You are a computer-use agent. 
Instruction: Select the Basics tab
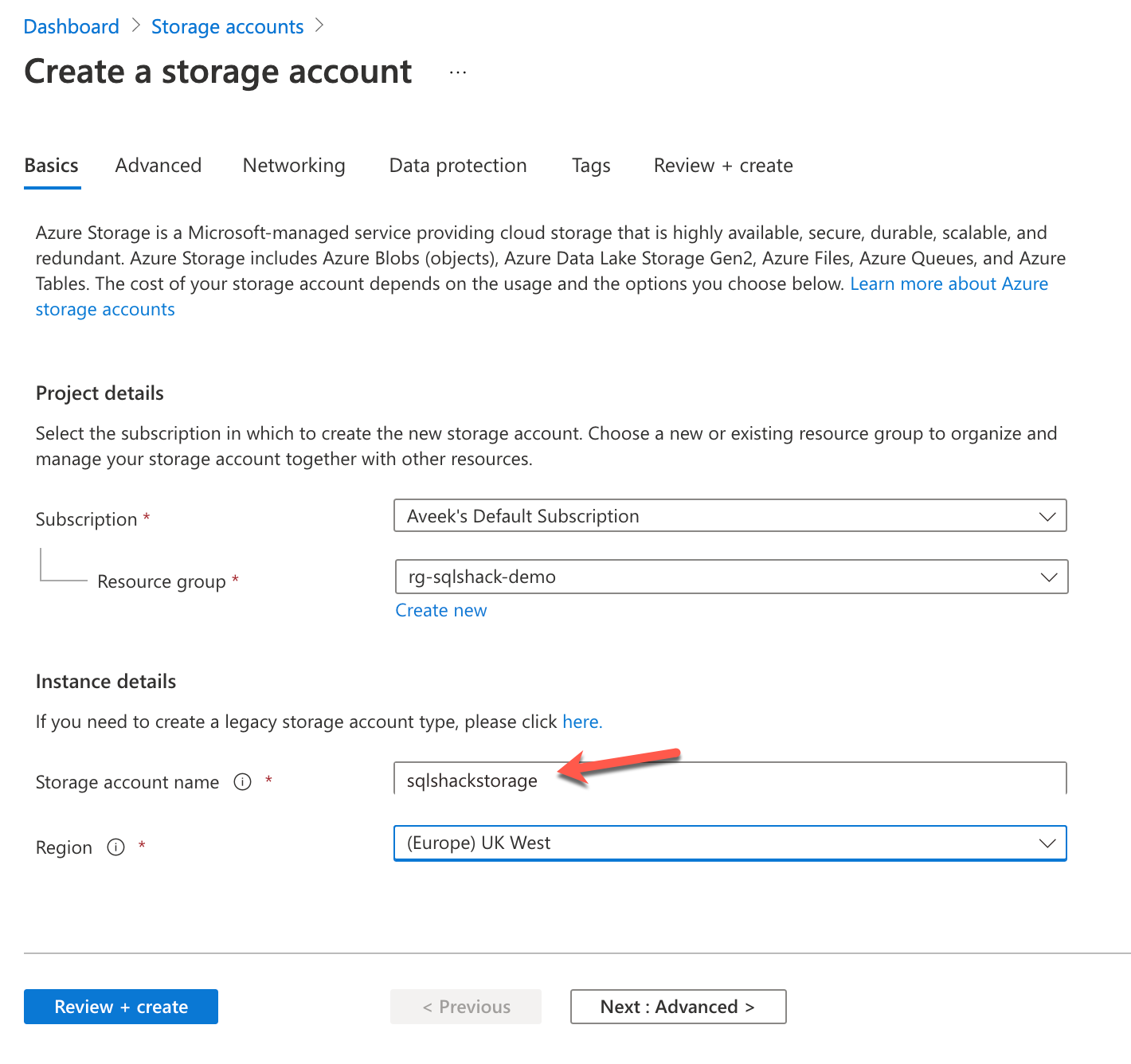[52, 166]
